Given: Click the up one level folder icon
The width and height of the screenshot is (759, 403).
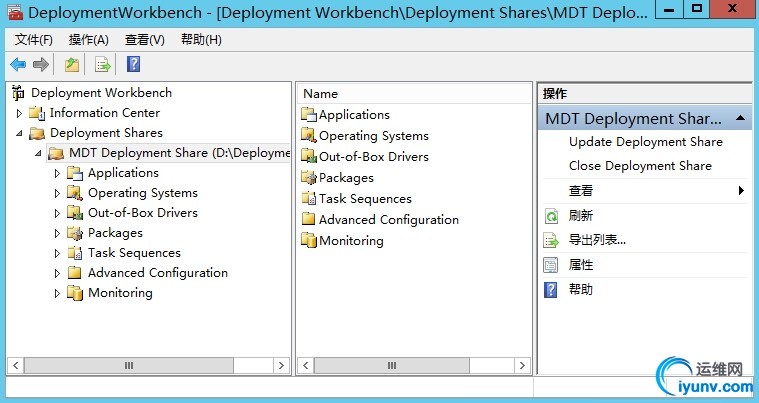Looking at the screenshot, I should click(x=72, y=65).
